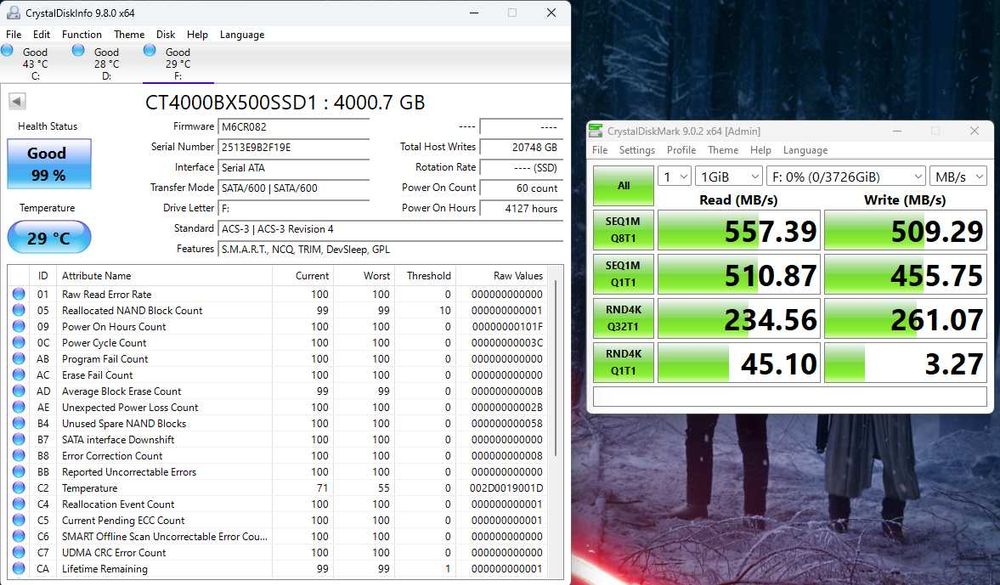Click the Attribute Name column header
Image resolution: width=1000 pixels, height=585 pixels.
coord(165,276)
